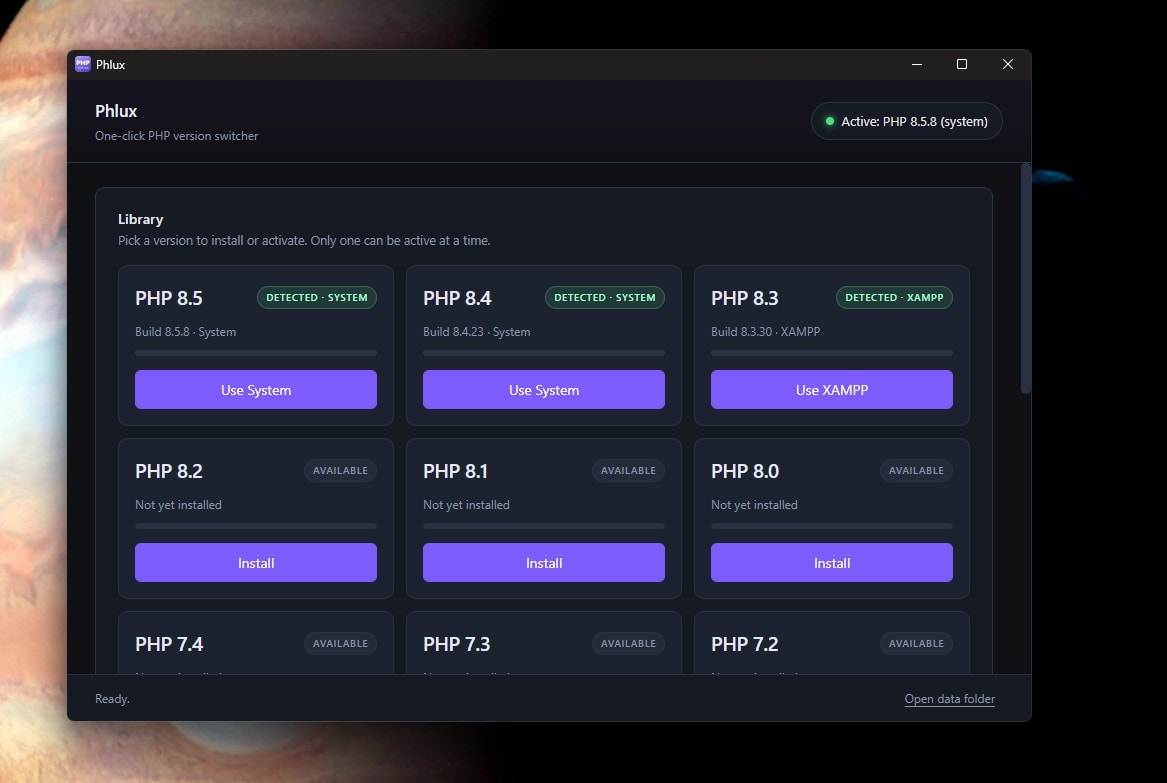The width and height of the screenshot is (1167, 783).
Task: Click the PHP 8.5 progress bar
Action: [255, 353]
